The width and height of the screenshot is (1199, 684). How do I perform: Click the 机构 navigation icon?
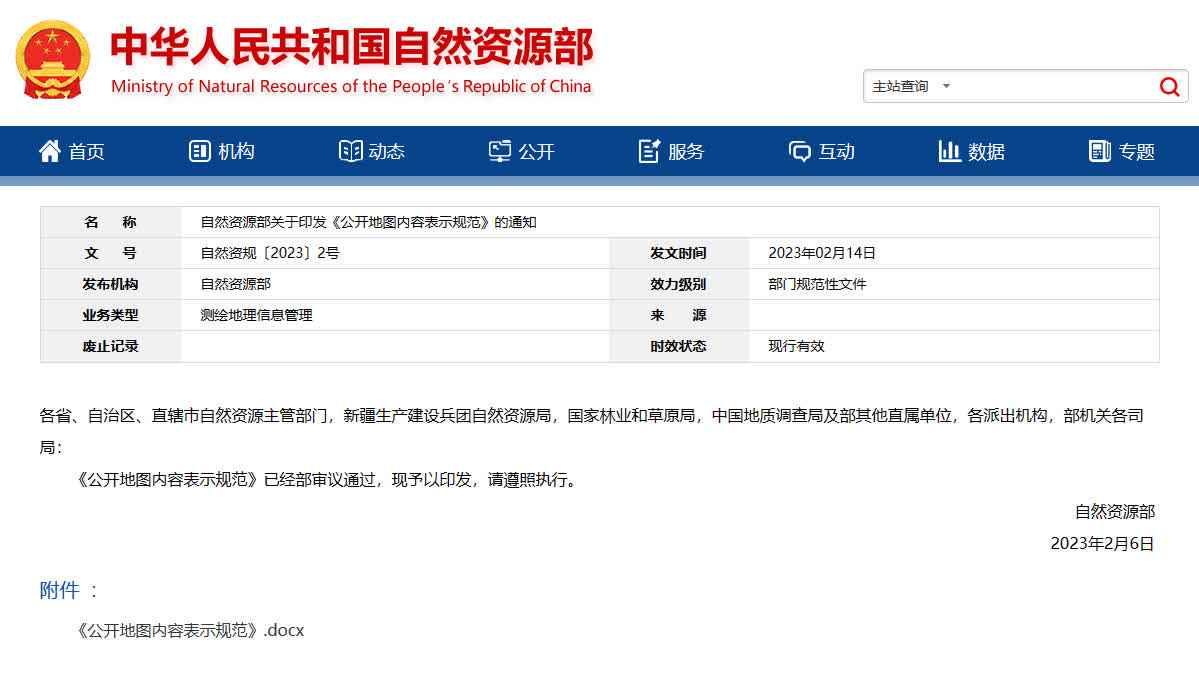coord(200,151)
